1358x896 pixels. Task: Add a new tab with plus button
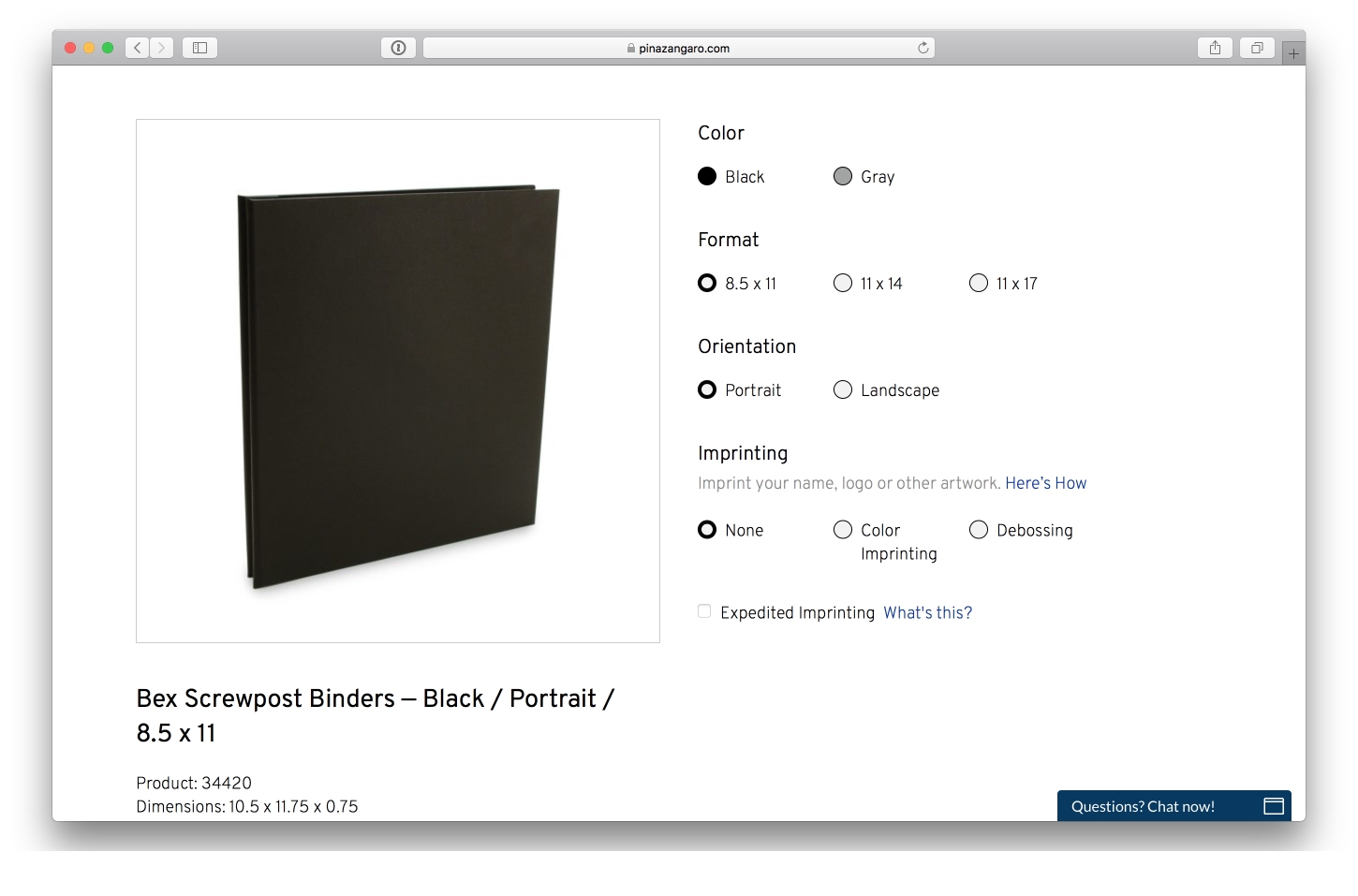(1293, 53)
